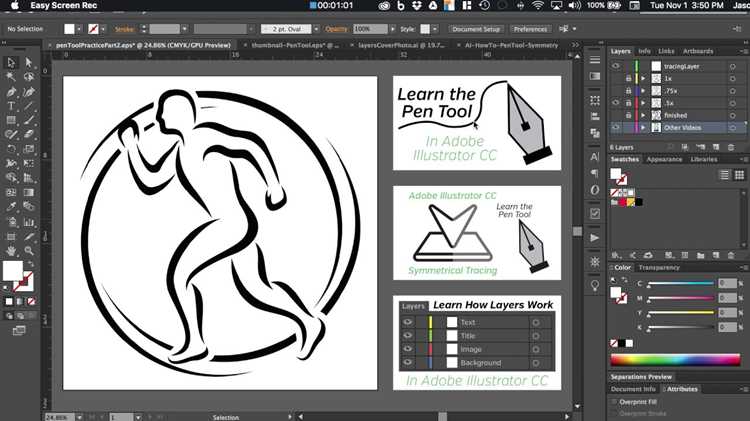Choose the Eyedropper tool

click(x=11, y=207)
